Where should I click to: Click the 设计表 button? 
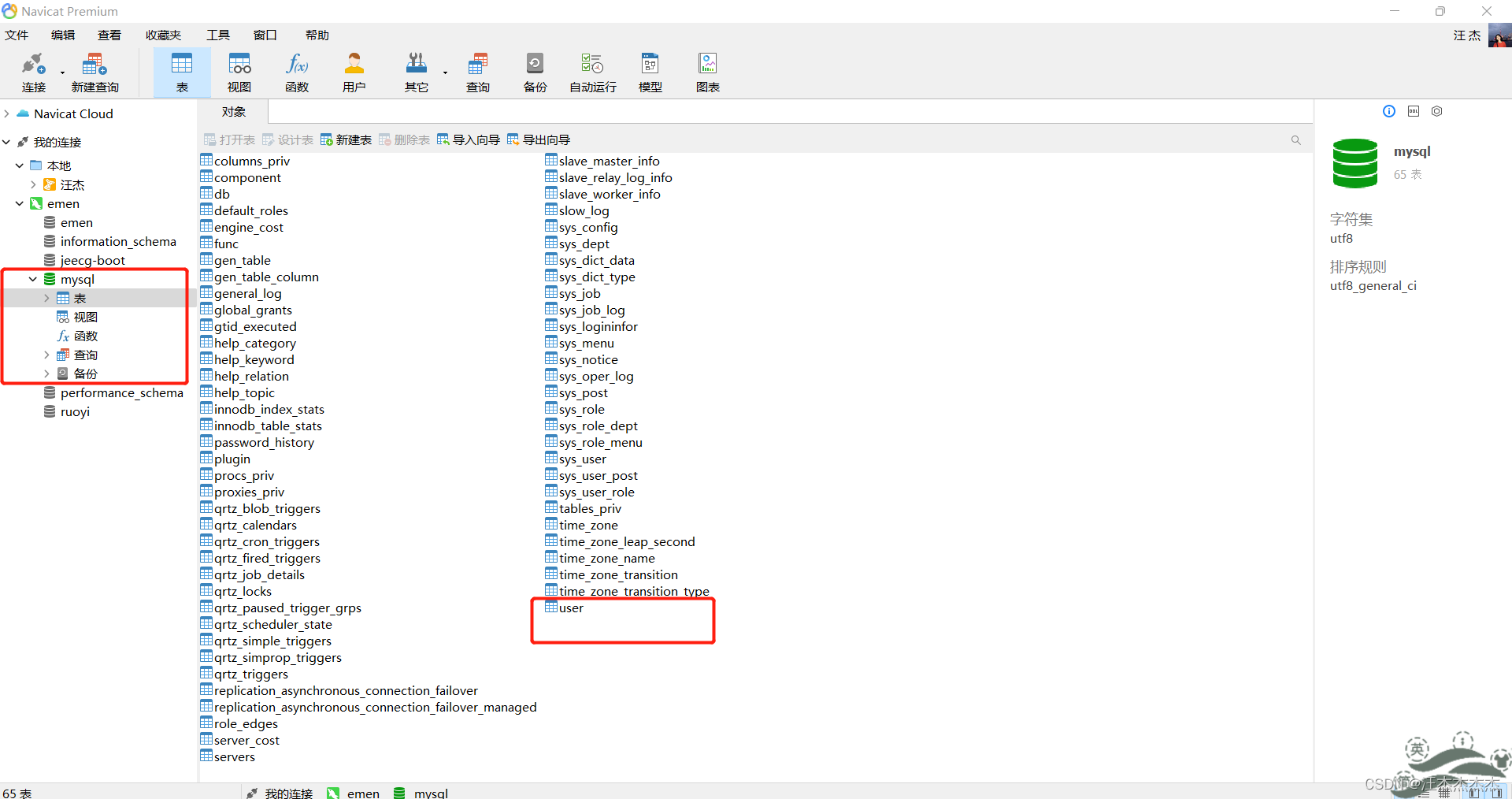[287, 139]
